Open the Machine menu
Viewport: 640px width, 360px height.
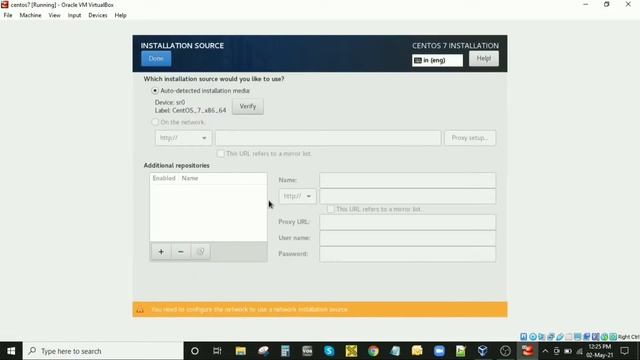[30, 15]
